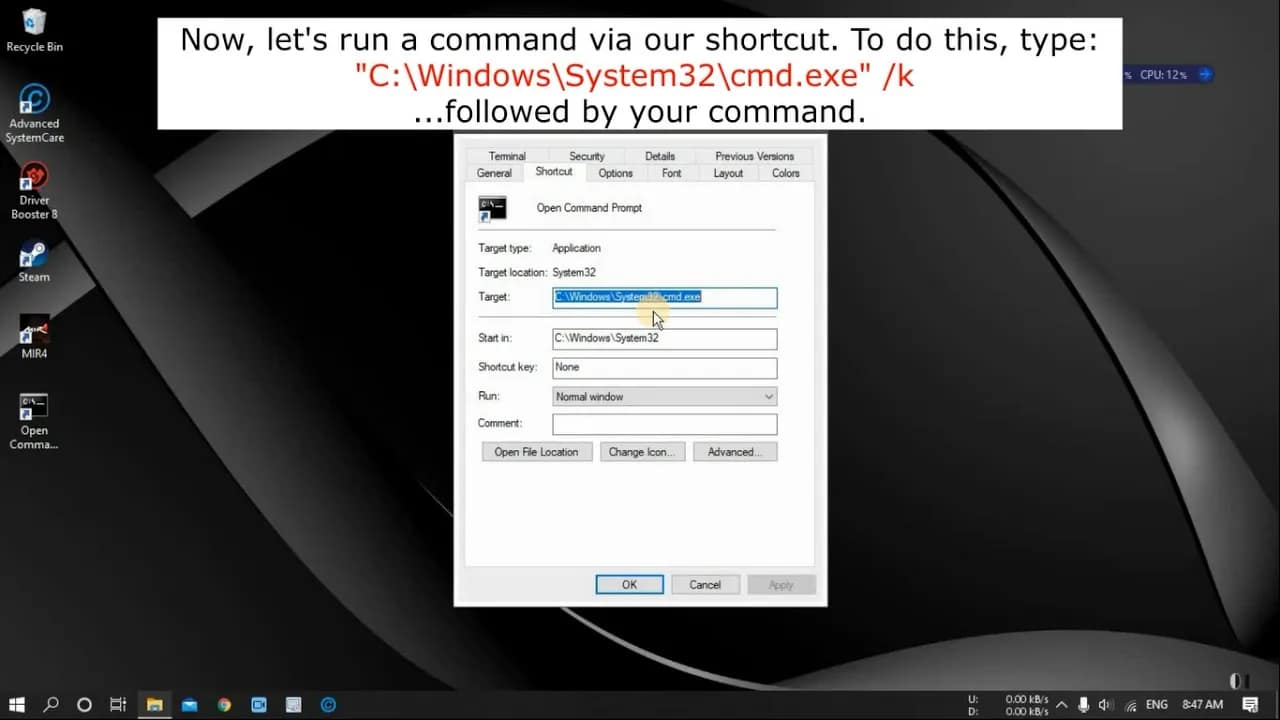Open the MIR4 desktop icon
Screen dimensions: 1280x720
(33, 338)
